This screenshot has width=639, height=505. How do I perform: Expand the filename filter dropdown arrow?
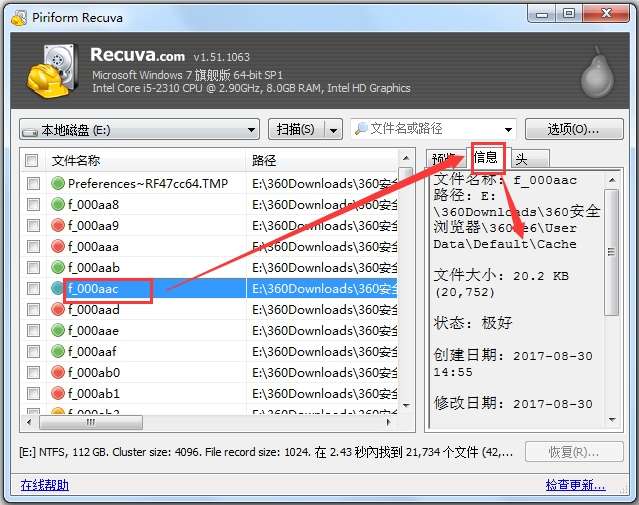508,130
